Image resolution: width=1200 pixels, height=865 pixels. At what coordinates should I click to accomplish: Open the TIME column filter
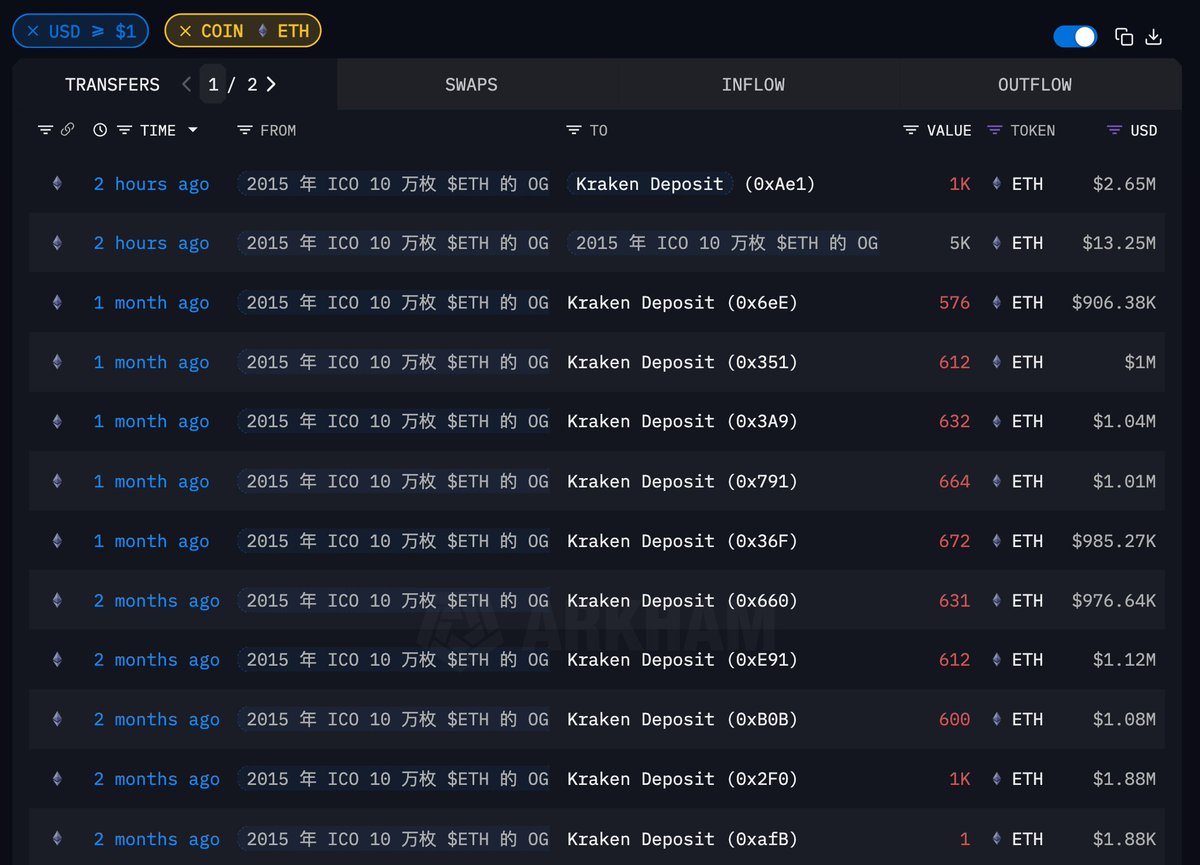124,130
